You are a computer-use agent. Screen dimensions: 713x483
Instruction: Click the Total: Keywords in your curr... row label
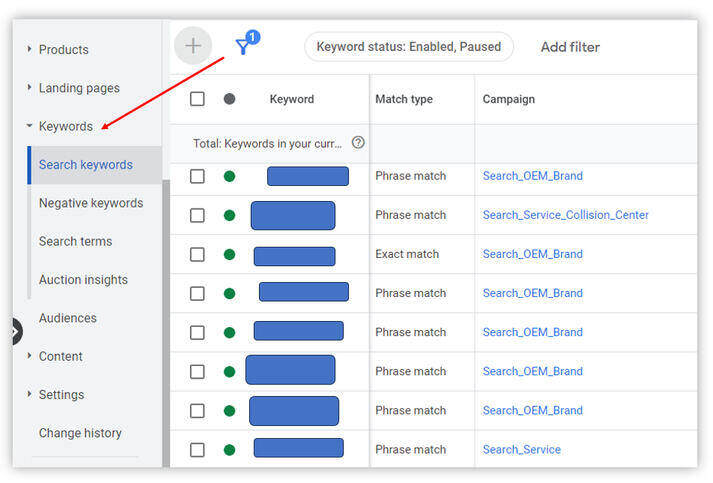267,144
